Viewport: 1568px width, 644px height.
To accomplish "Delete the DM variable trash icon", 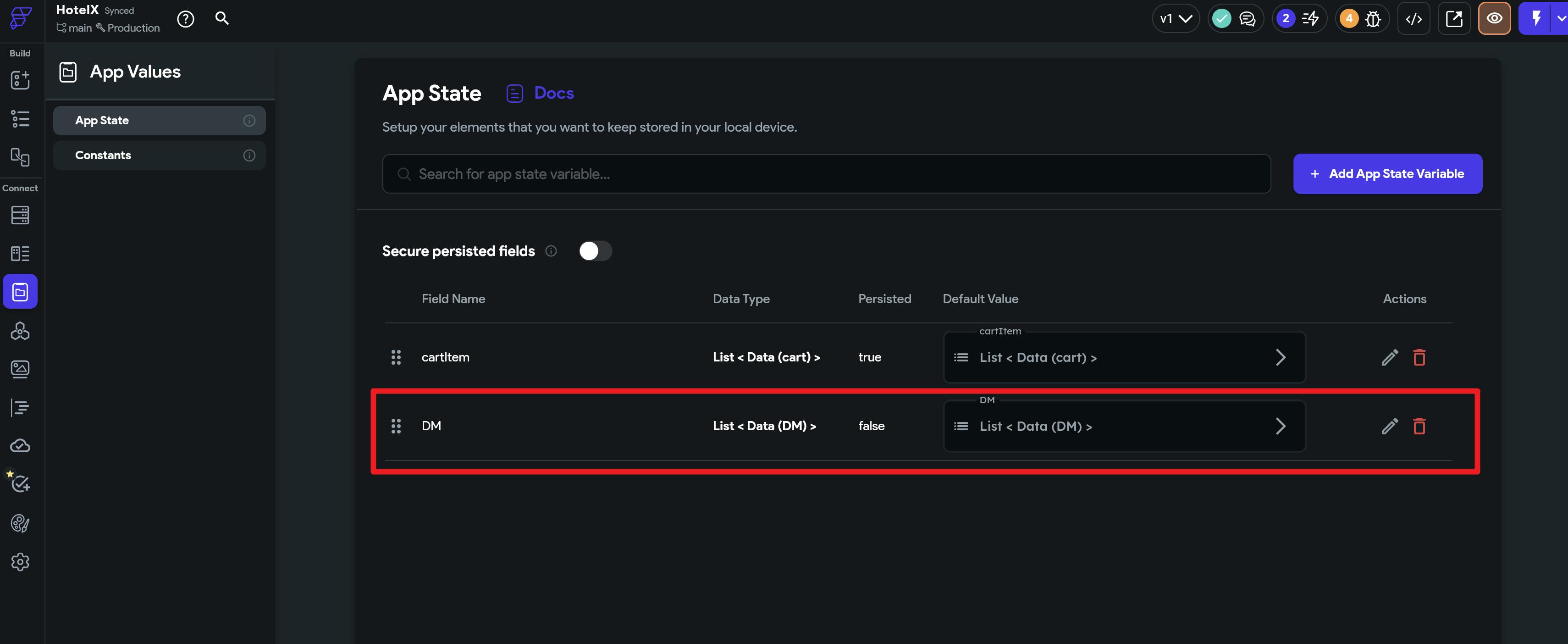I will tap(1419, 426).
